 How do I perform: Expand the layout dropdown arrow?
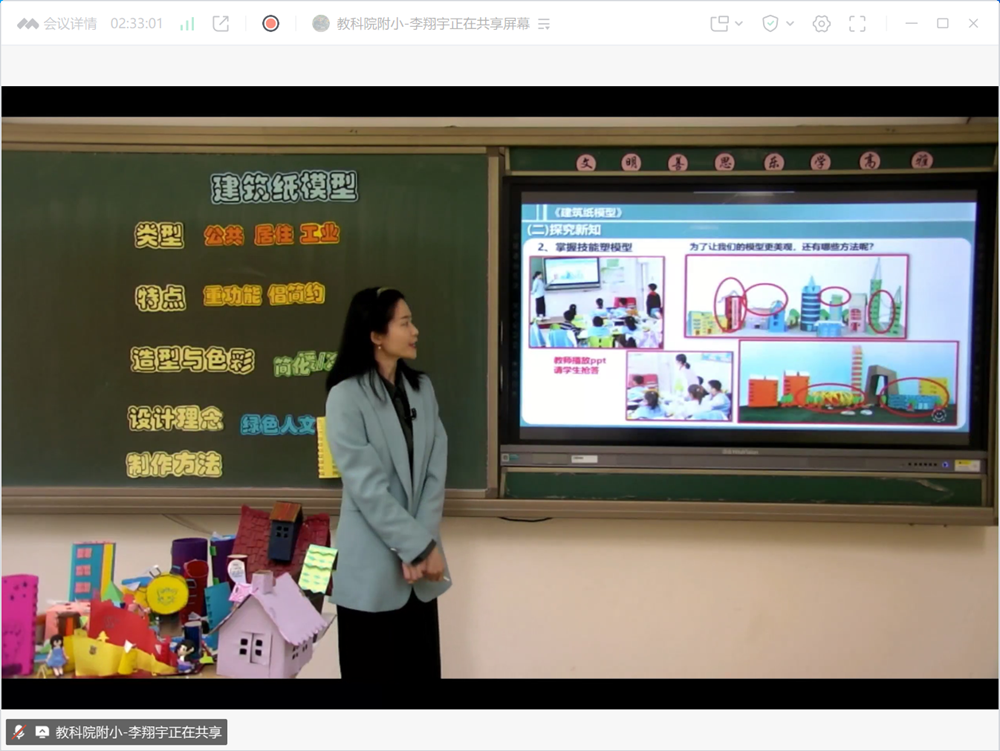pyautogui.click(x=739, y=24)
